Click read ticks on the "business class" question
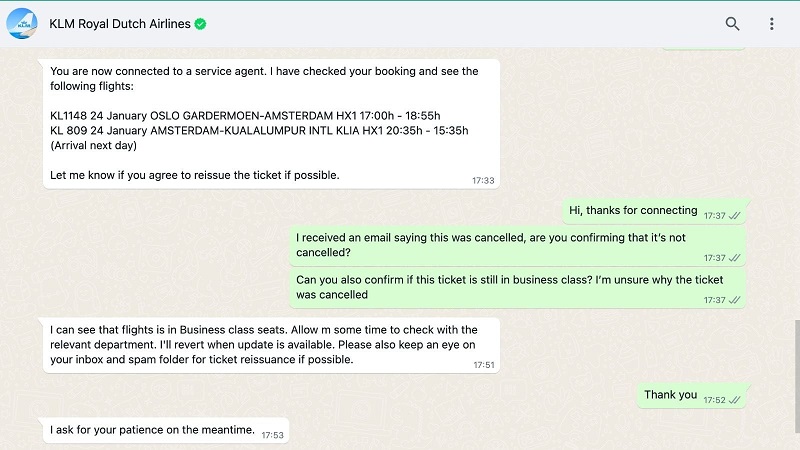Viewport: 800px width, 450px height. 735,300
